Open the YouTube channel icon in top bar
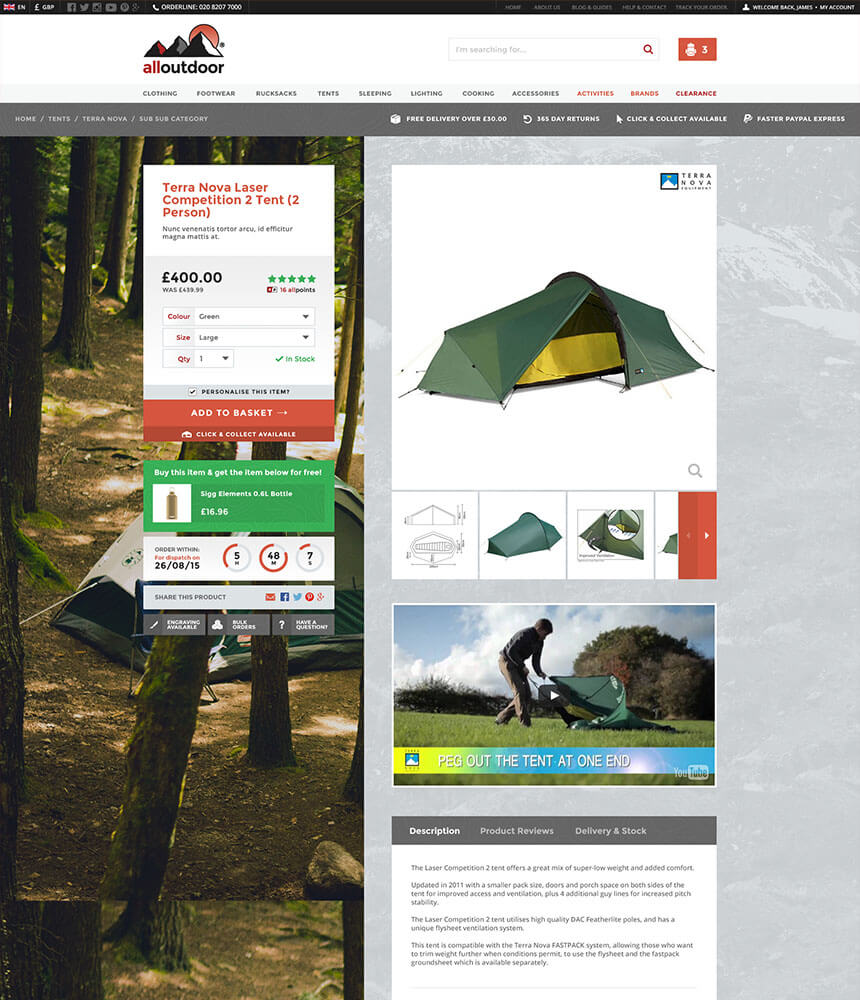The width and height of the screenshot is (860, 1000). click(x=111, y=7)
